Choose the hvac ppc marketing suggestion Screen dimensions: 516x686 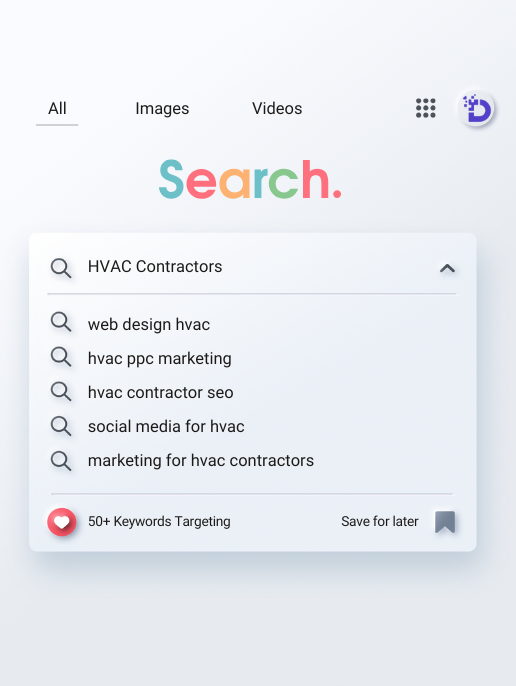click(160, 359)
